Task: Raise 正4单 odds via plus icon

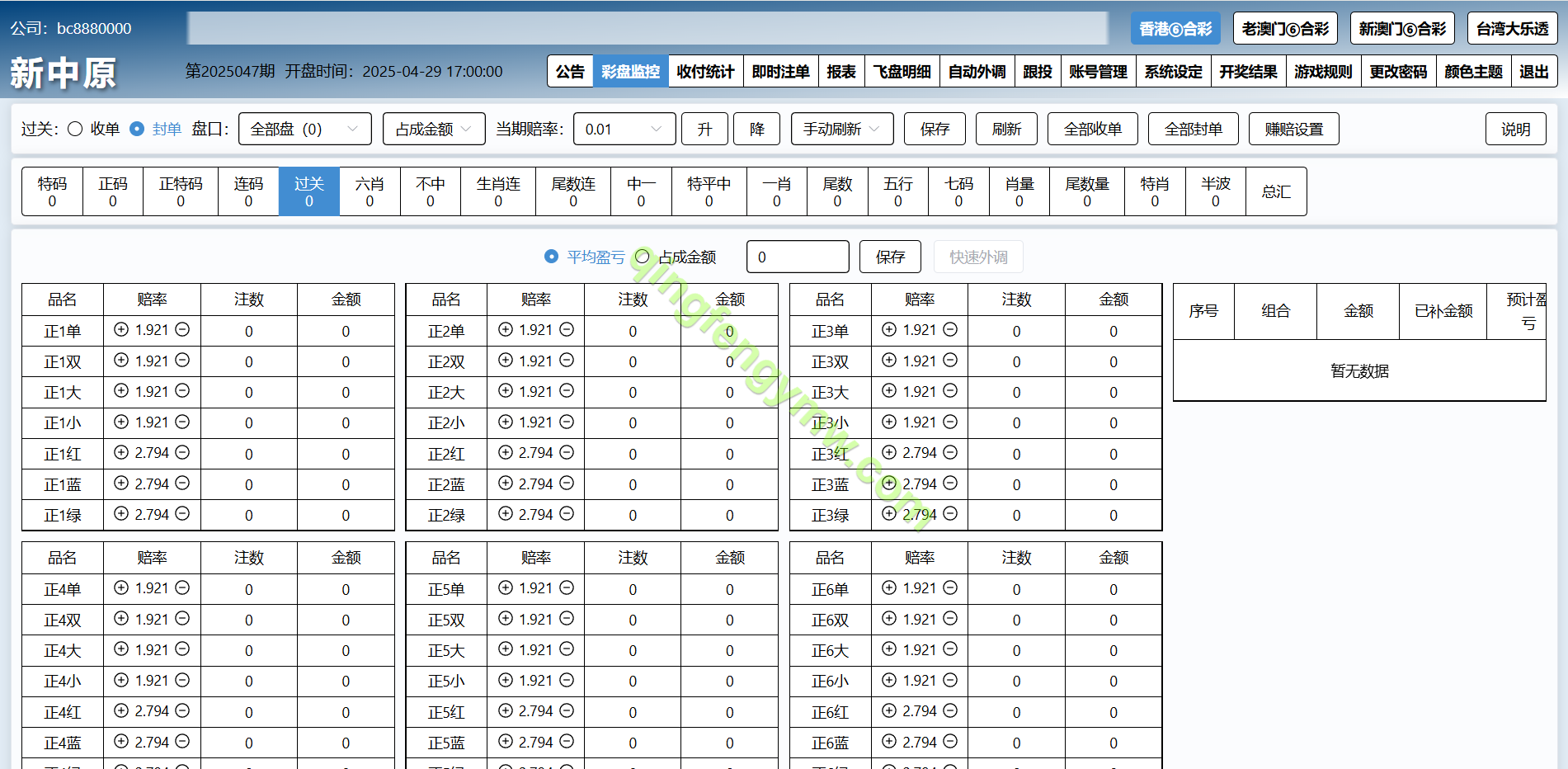Action: click(121, 587)
